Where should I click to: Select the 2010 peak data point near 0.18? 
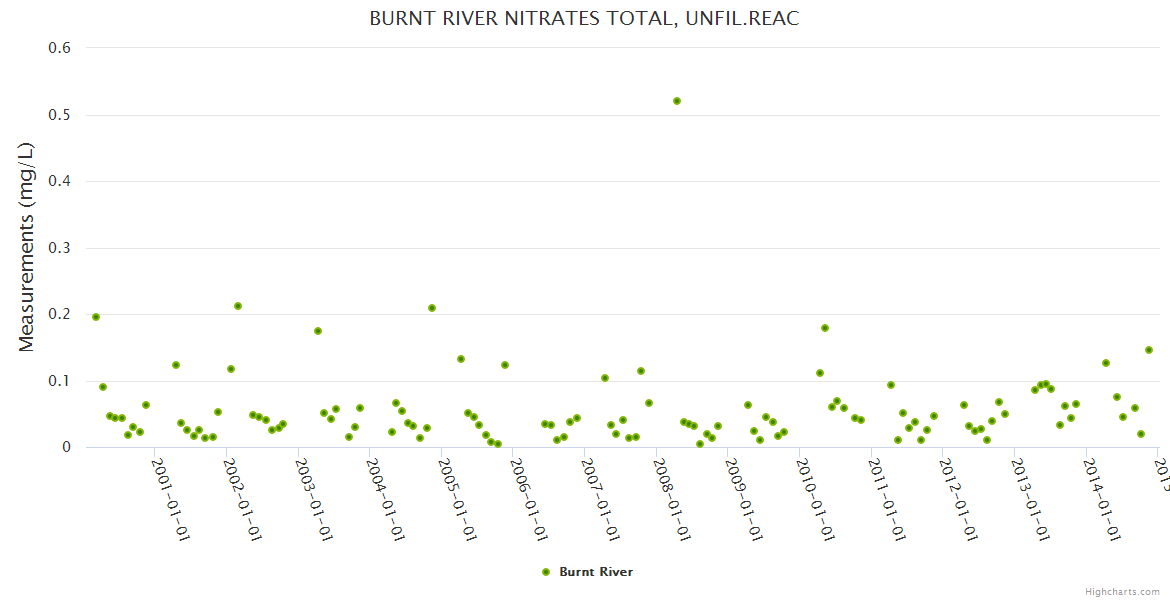click(x=825, y=328)
